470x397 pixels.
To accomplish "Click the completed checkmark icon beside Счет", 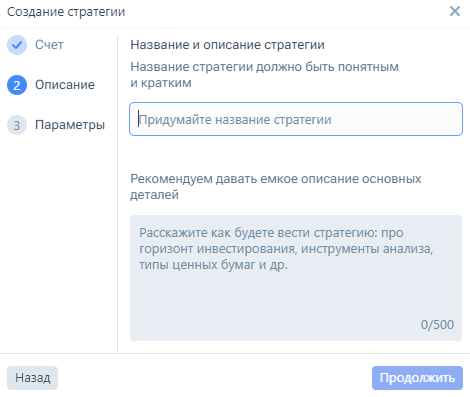I will pos(17,45).
